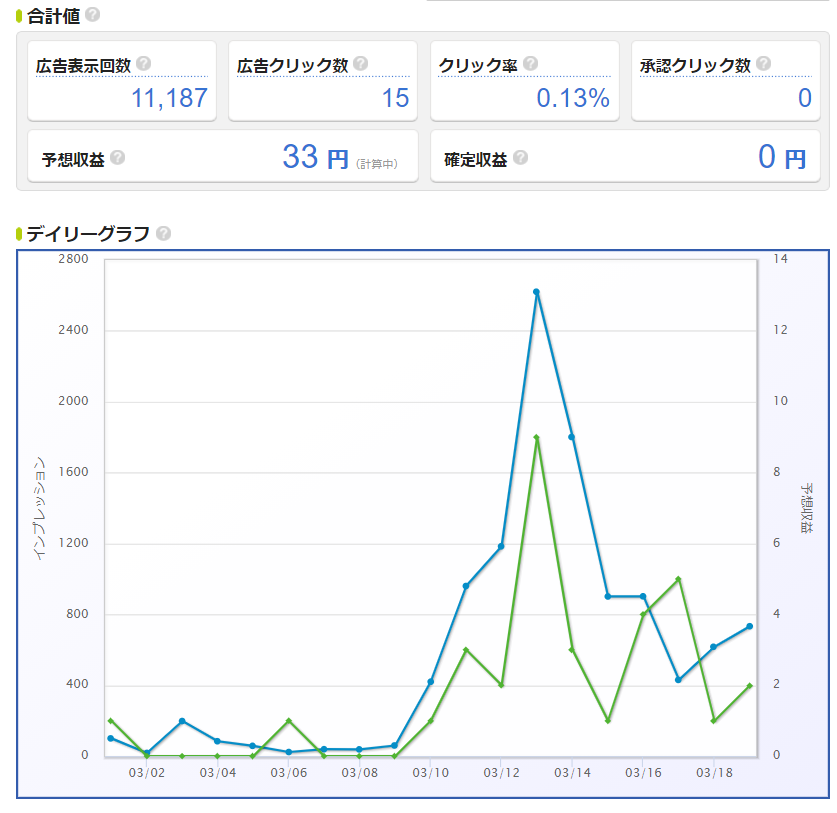Select the 0 円 confirmed revenue value
The width and height of the screenshot is (837, 813).
(782, 157)
